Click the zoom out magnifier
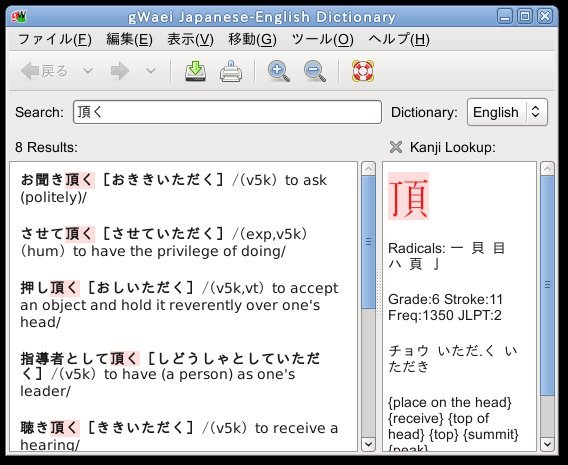 pyautogui.click(x=314, y=71)
